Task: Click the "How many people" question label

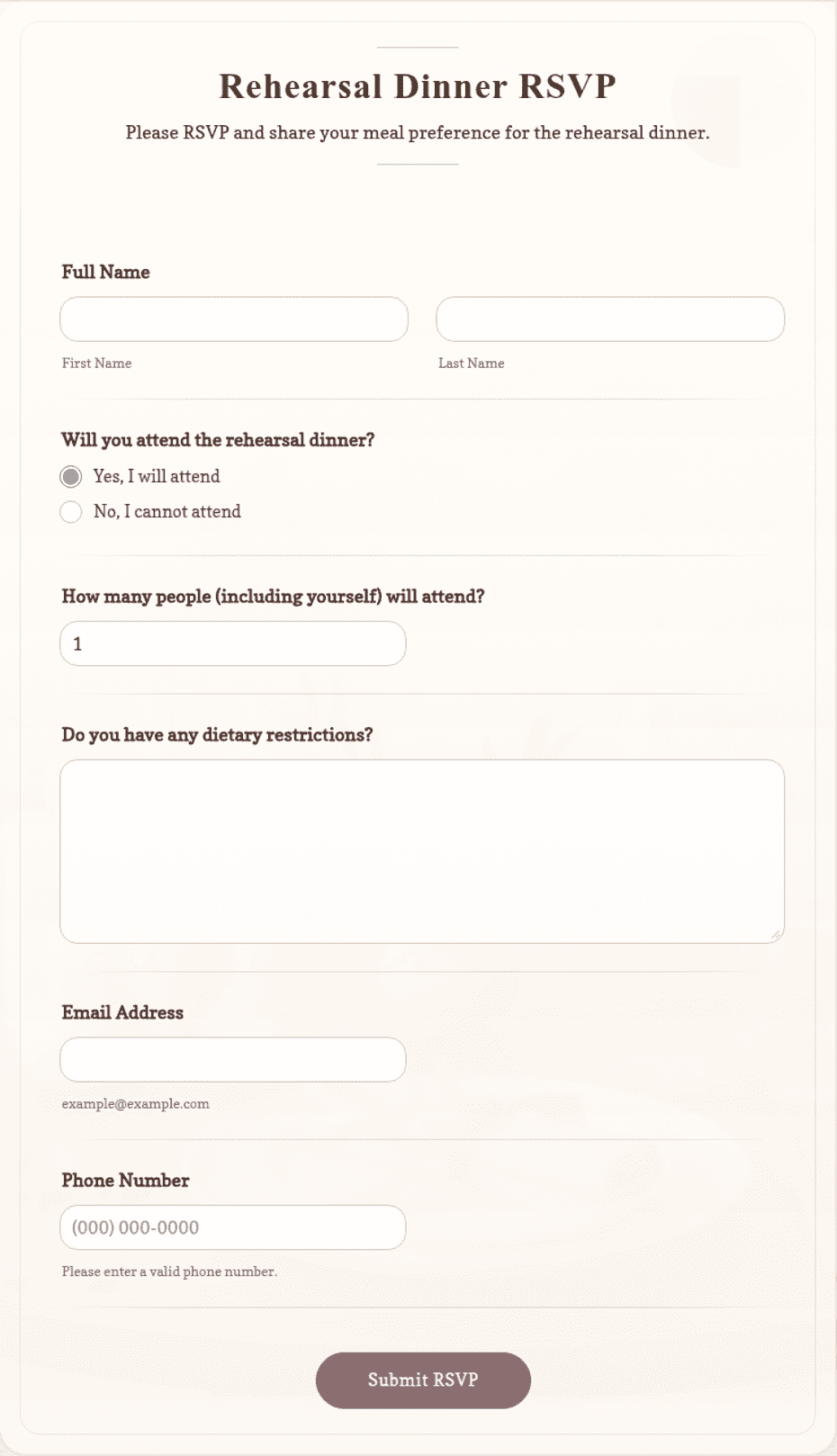Action: coord(273,597)
